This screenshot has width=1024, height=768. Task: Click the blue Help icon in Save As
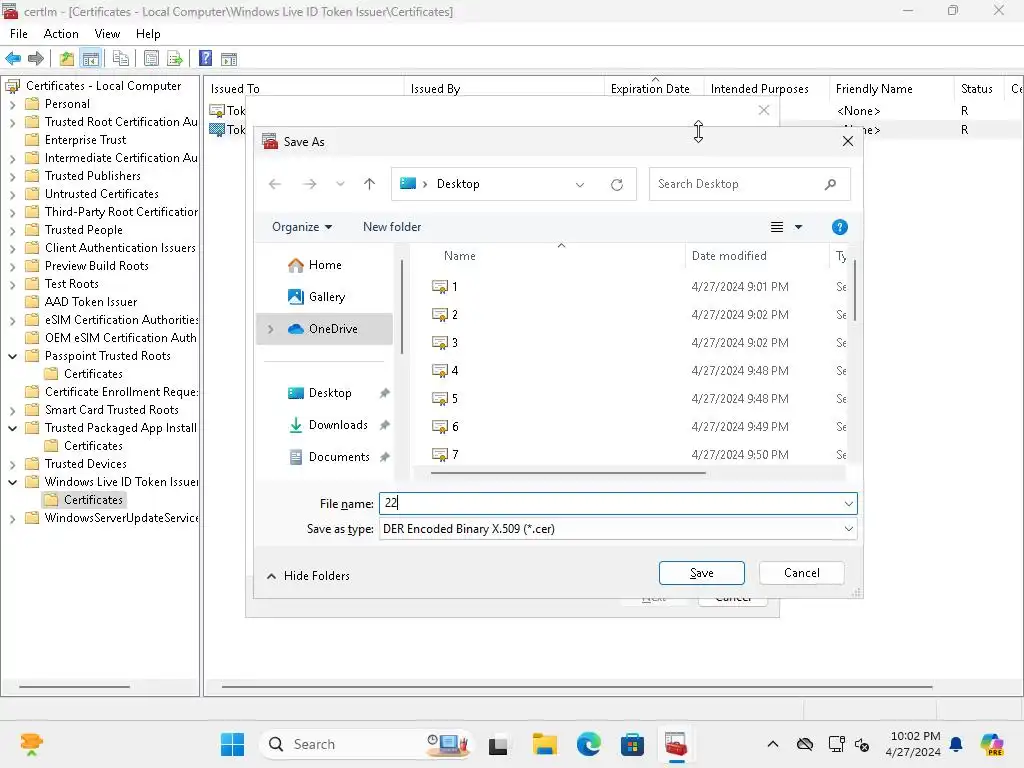click(840, 227)
